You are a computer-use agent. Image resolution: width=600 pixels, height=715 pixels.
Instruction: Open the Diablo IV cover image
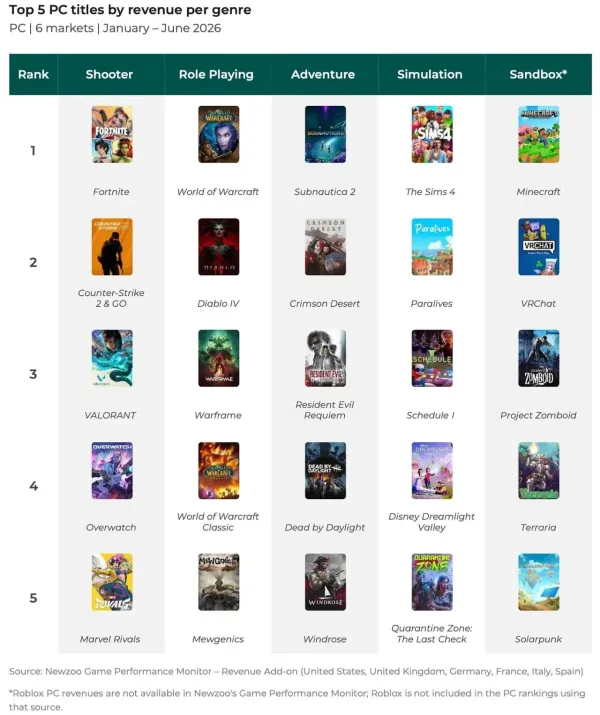[218, 247]
